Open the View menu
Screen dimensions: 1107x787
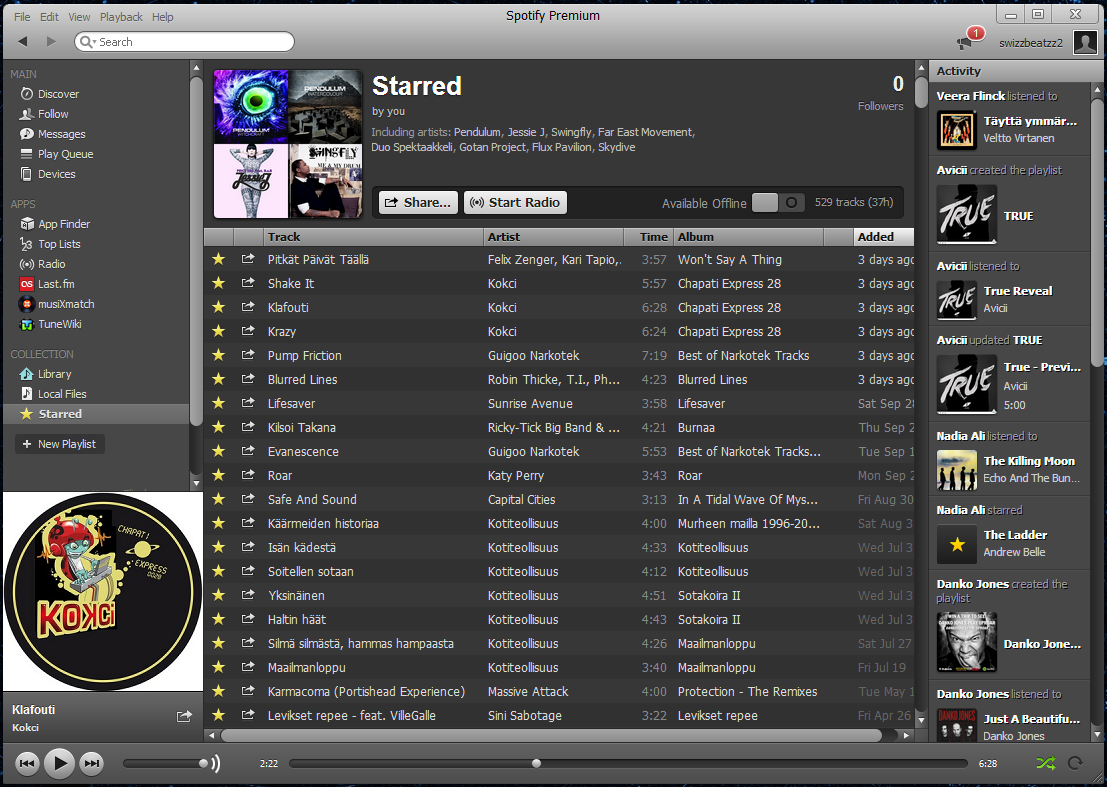pos(79,17)
